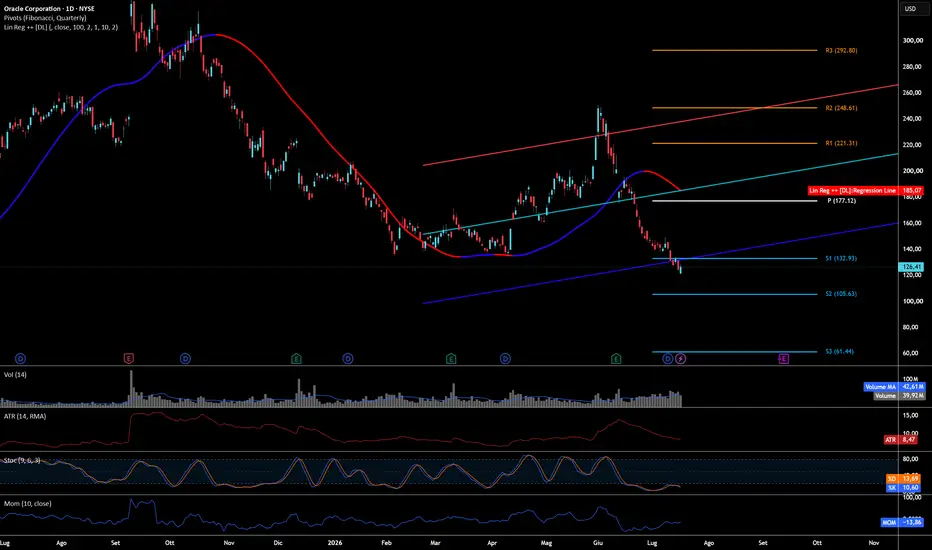Screen dimensions: 932x550
Task: Click Nov at the far right of time axis
Action: click(874, 543)
